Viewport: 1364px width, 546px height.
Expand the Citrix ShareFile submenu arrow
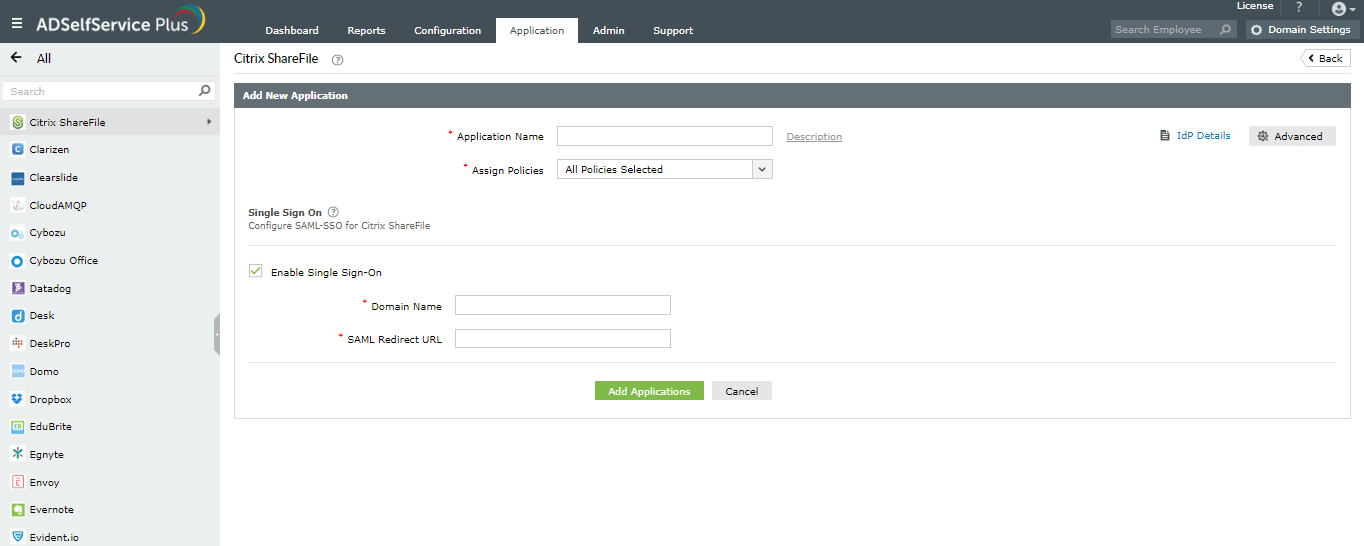[209, 122]
